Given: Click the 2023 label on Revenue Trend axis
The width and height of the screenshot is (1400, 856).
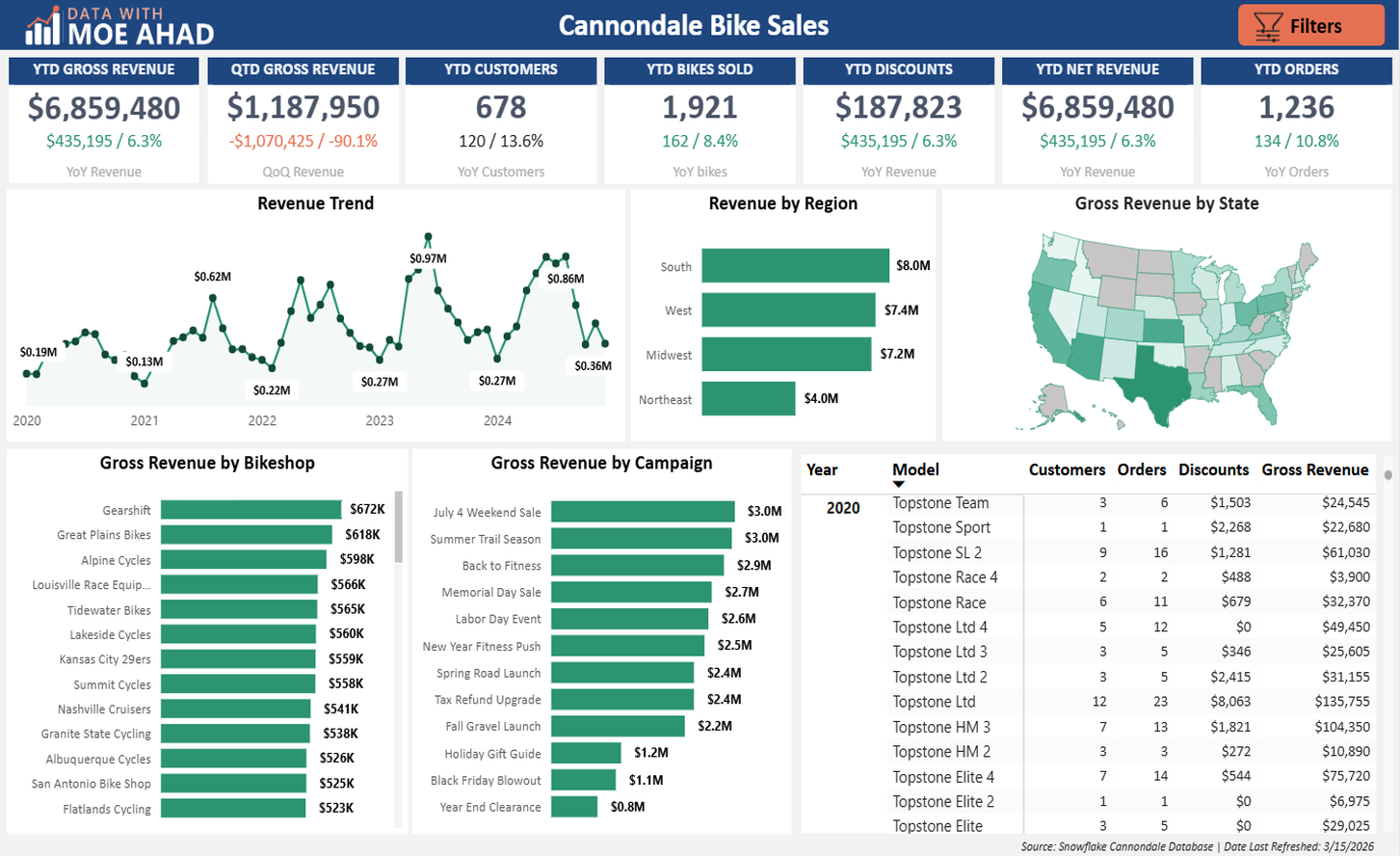Looking at the screenshot, I should click(380, 420).
